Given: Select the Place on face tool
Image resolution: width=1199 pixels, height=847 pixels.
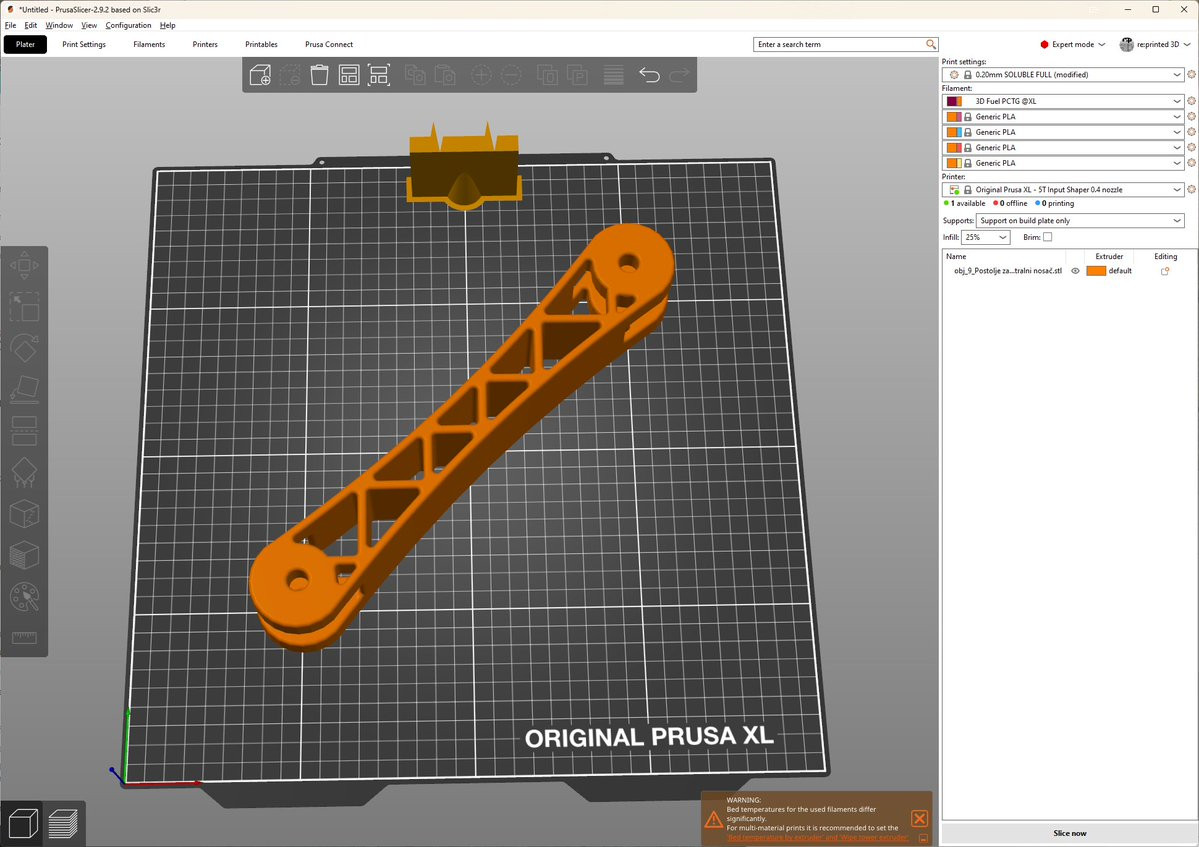Looking at the screenshot, I should click(x=24, y=389).
